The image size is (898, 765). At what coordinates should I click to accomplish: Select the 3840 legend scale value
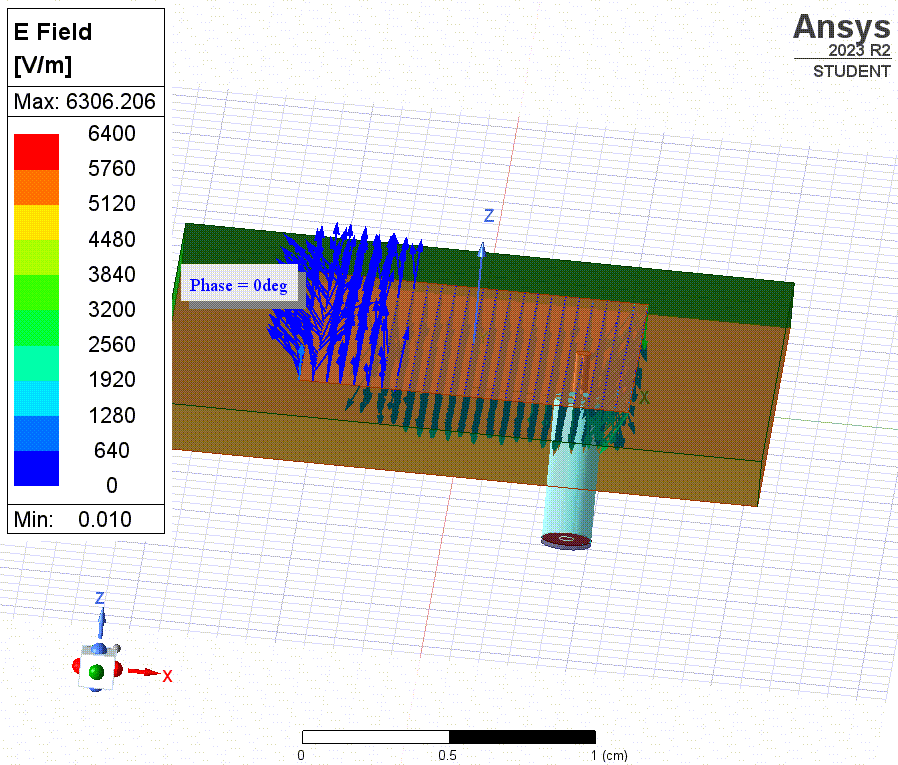(x=112, y=274)
